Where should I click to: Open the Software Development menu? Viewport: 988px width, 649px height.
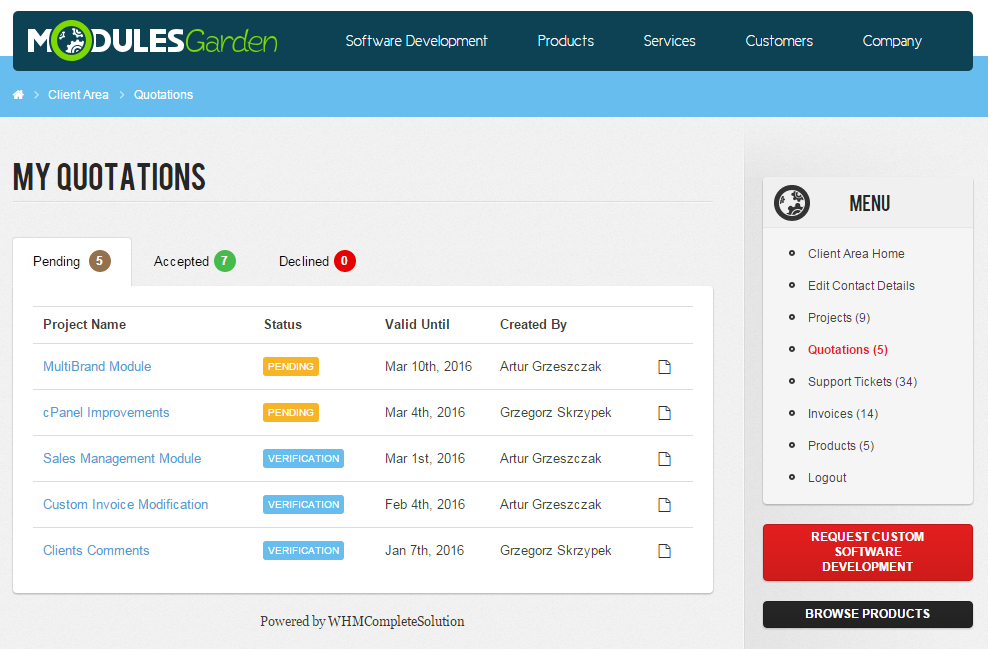(416, 41)
